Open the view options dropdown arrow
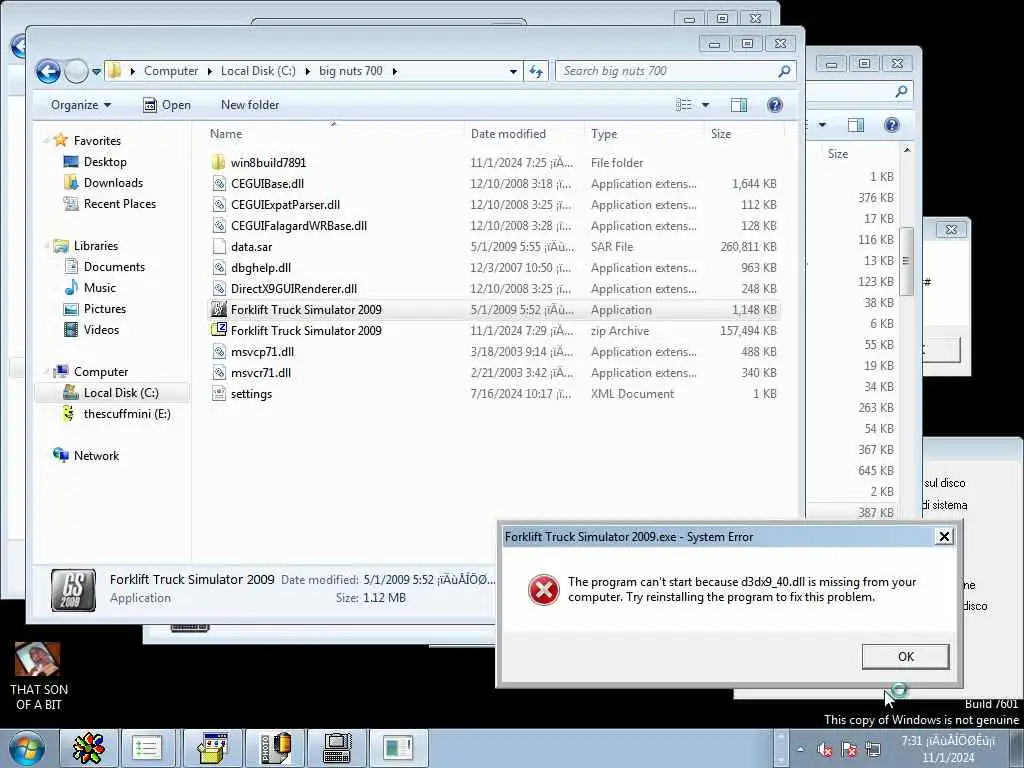Image resolution: width=1024 pixels, height=768 pixels. pos(705,105)
